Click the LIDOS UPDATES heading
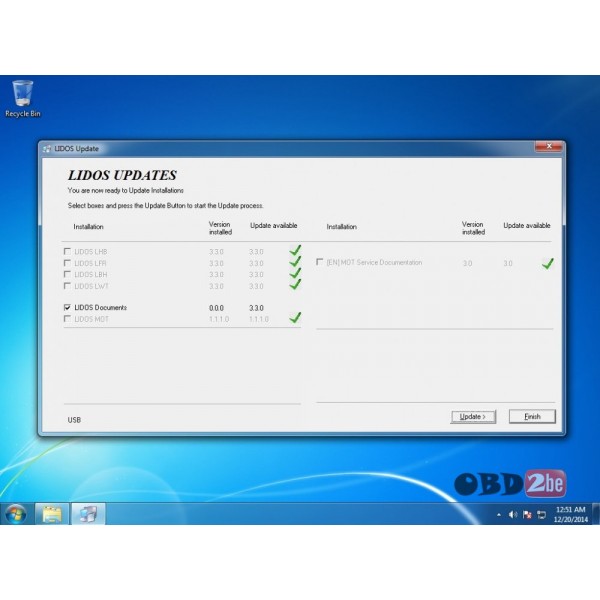The width and height of the screenshot is (600, 600). (x=122, y=175)
